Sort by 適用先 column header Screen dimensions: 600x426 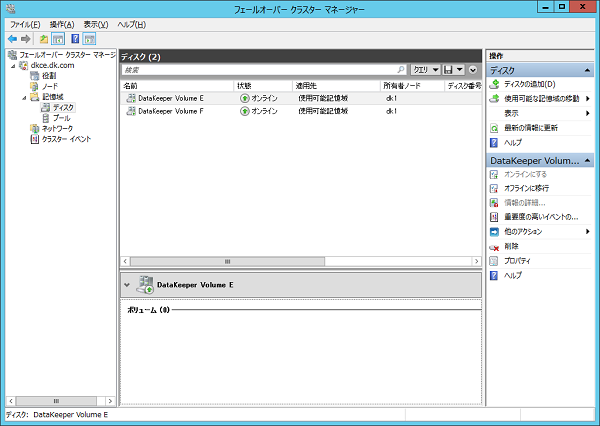coord(337,86)
